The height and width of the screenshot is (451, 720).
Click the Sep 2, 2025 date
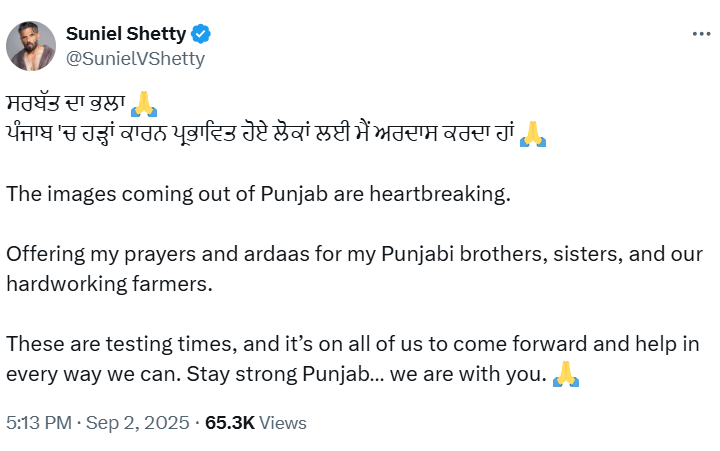coord(140,423)
